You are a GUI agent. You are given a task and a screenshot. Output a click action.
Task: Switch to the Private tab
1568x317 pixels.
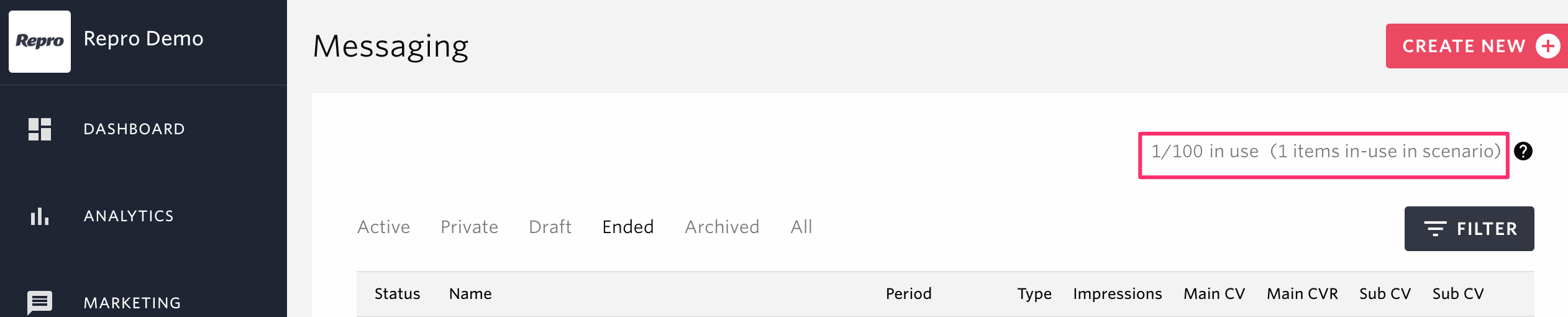coord(469,227)
